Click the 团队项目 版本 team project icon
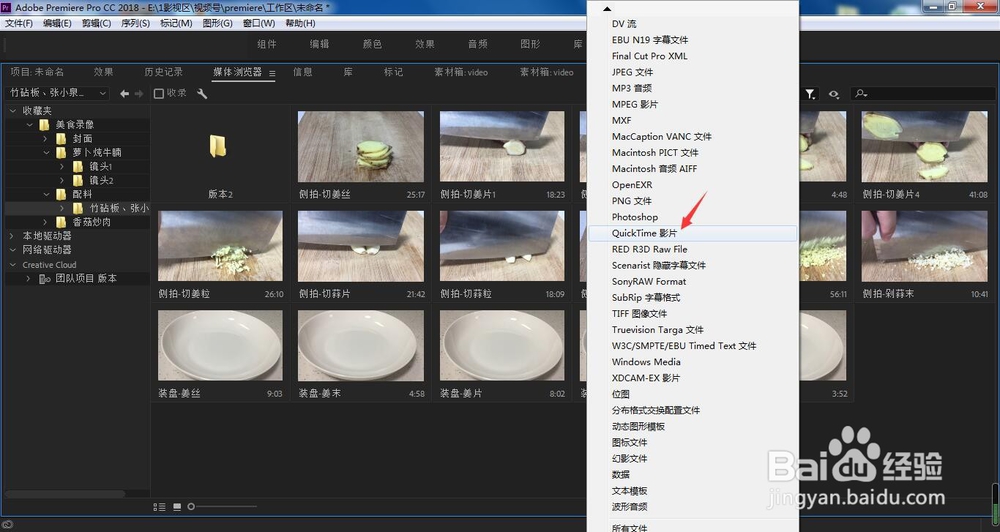 [x=45, y=279]
